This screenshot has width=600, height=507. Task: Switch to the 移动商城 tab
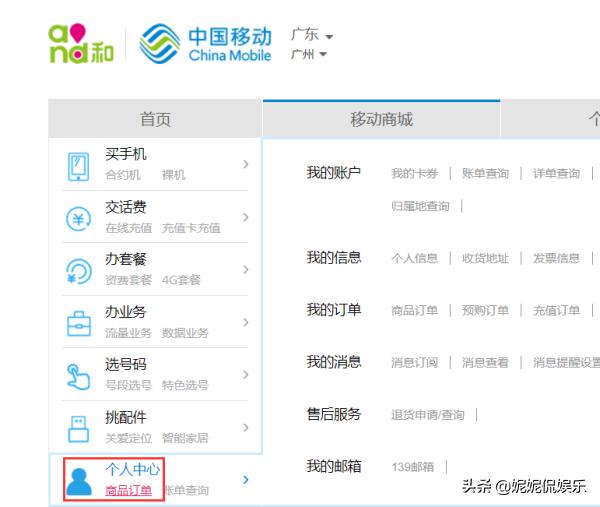tap(382, 119)
